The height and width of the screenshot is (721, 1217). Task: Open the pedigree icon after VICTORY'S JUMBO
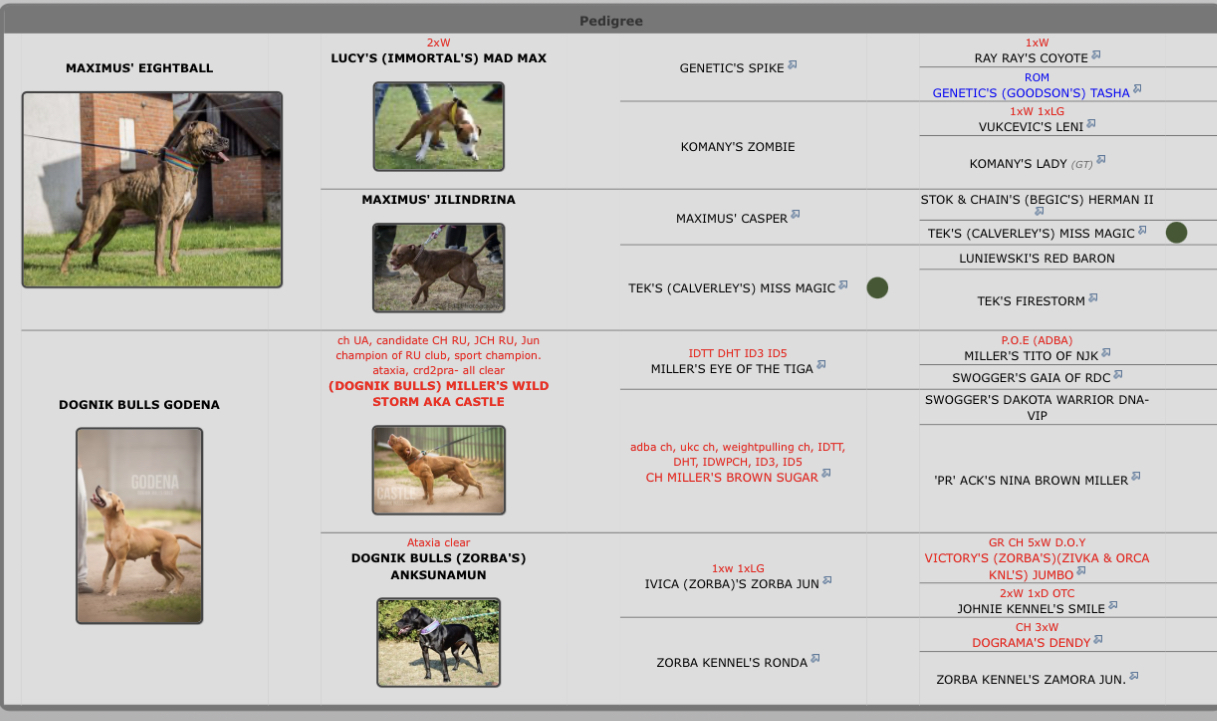click(x=1081, y=572)
